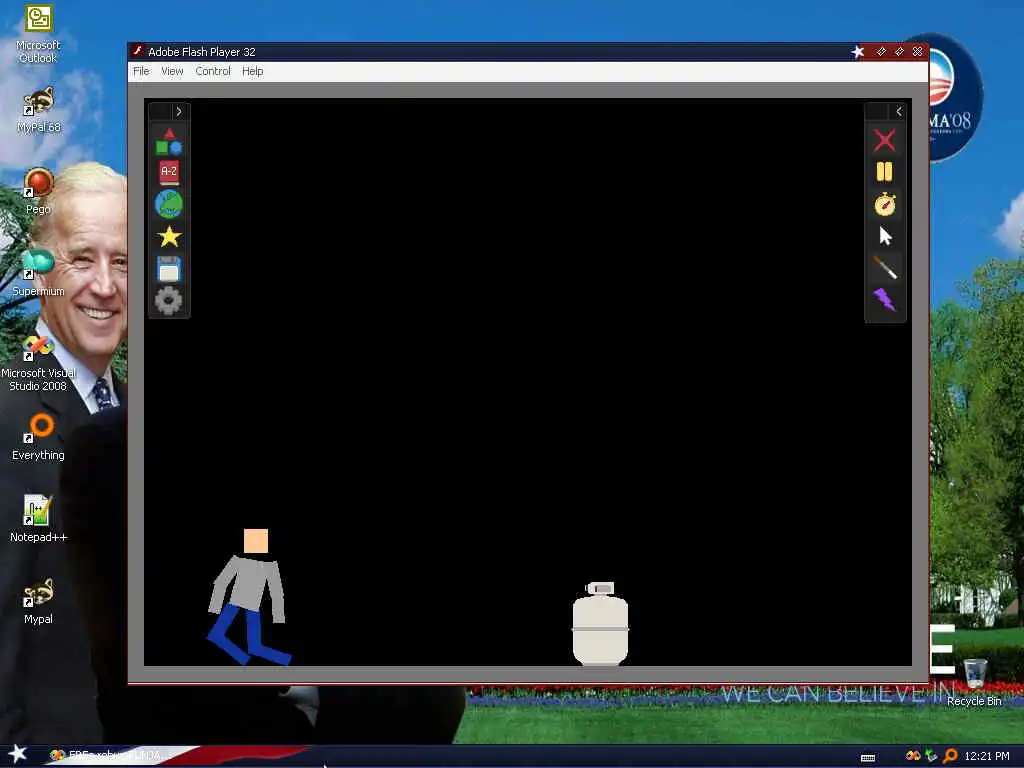Image resolution: width=1024 pixels, height=768 pixels.
Task: Open the A-Z dictionary book icon
Action: tap(169, 172)
